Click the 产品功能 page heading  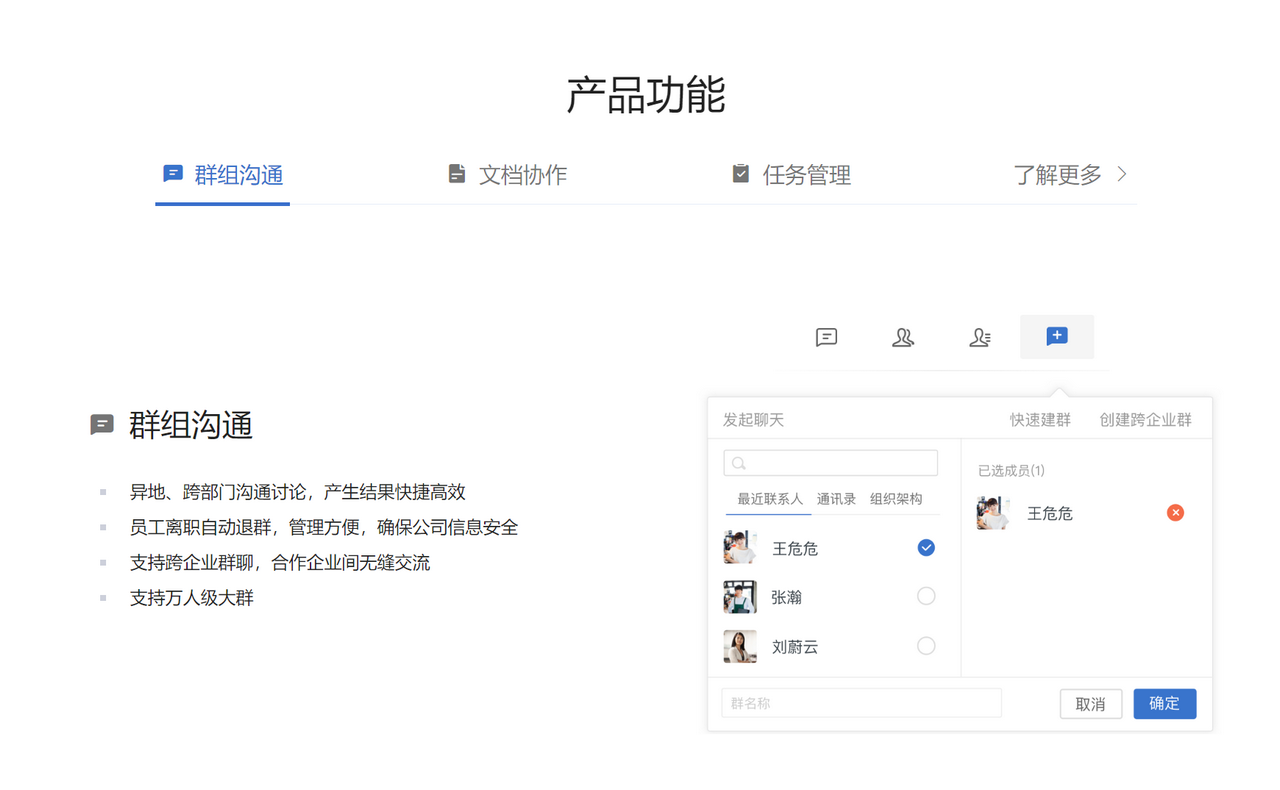tap(646, 94)
